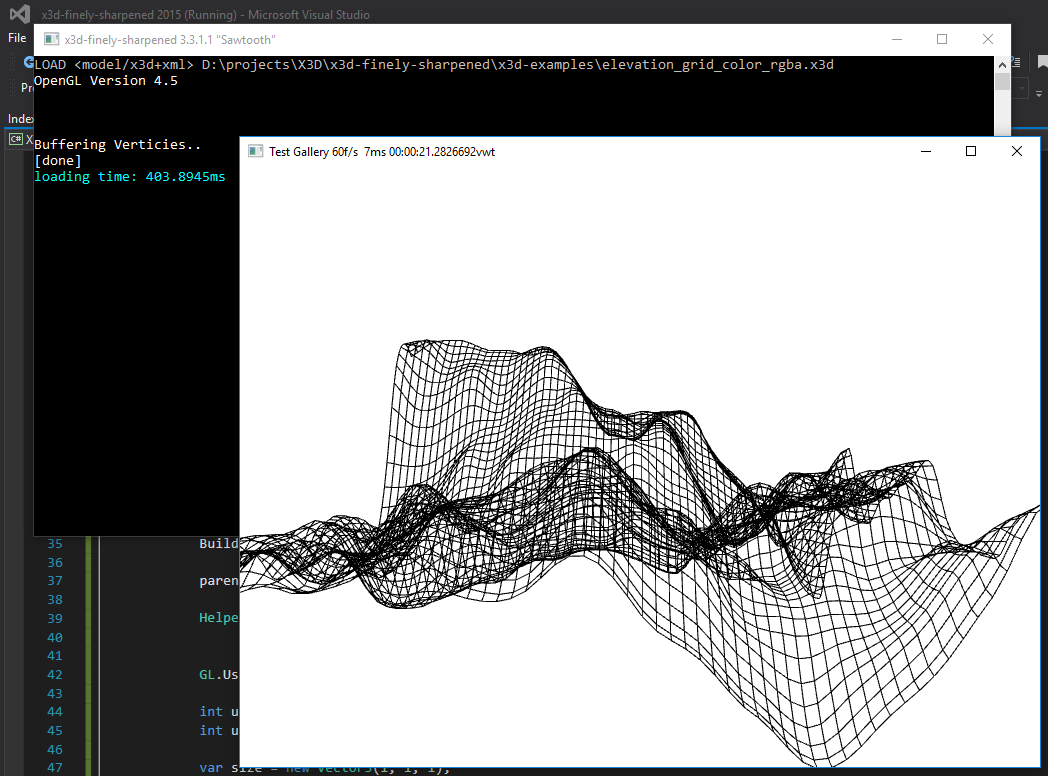Click line number 39 in the editor
This screenshot has height=776, width=1048.
tap(55, 618)
